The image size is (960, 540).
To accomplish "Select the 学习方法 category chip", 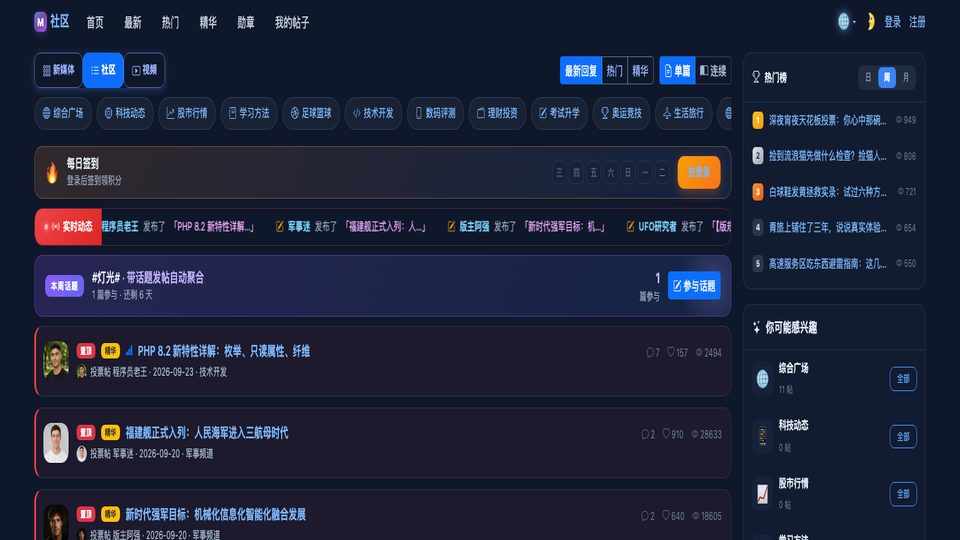I will pos(249,113).
